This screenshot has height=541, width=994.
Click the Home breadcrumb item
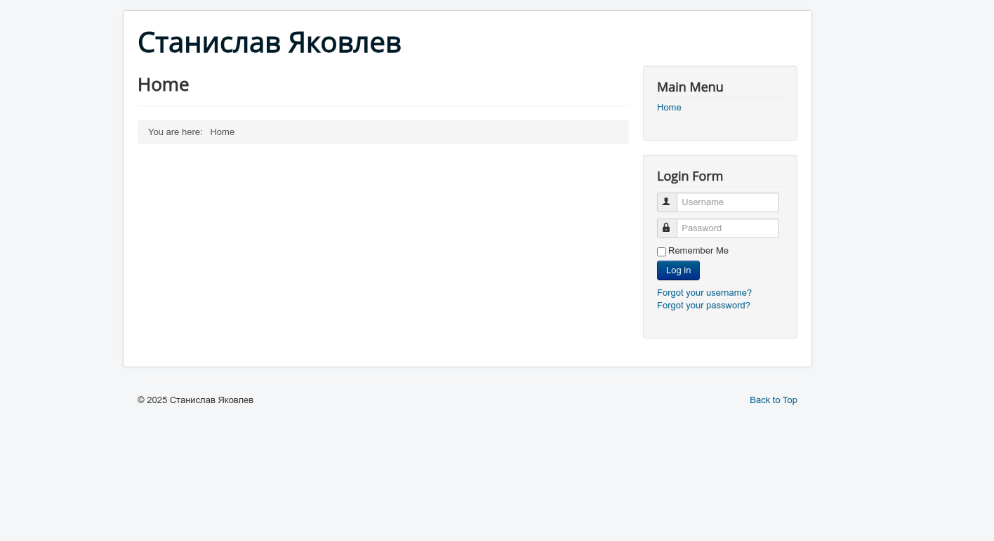click(x=222, y=132)
